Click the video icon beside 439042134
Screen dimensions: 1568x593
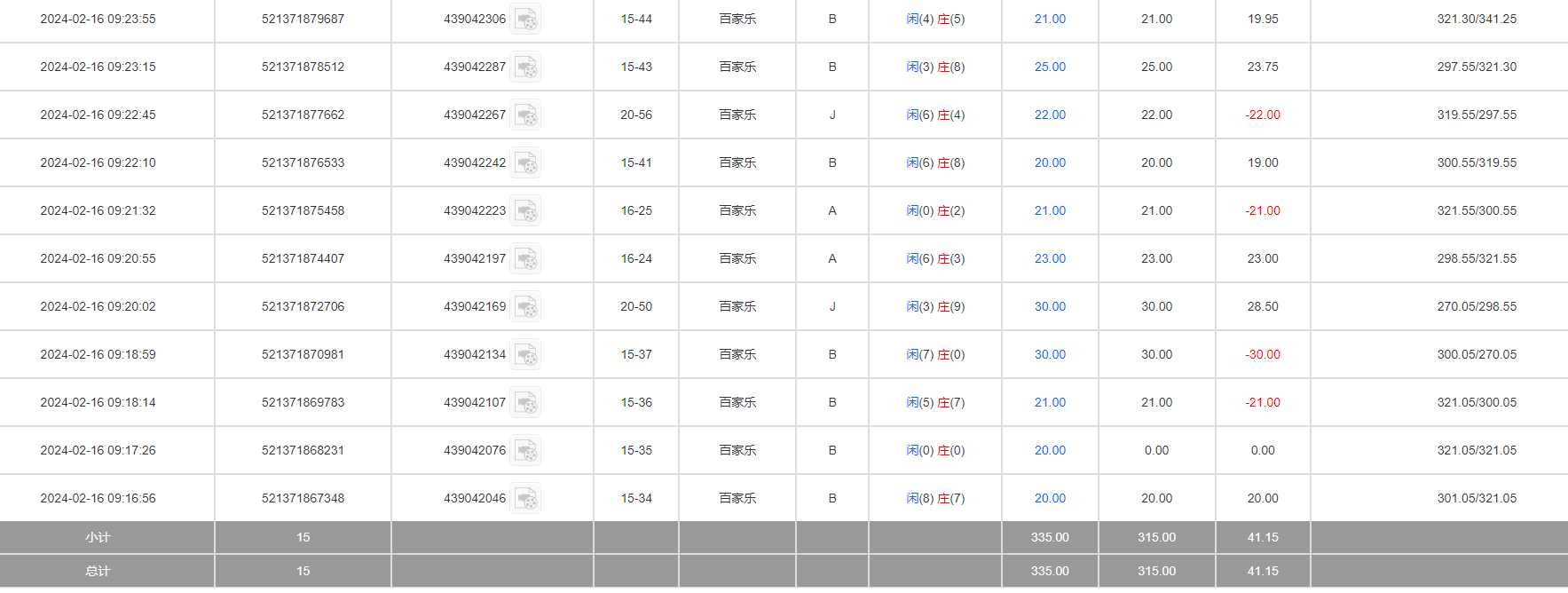pos(525,354)
